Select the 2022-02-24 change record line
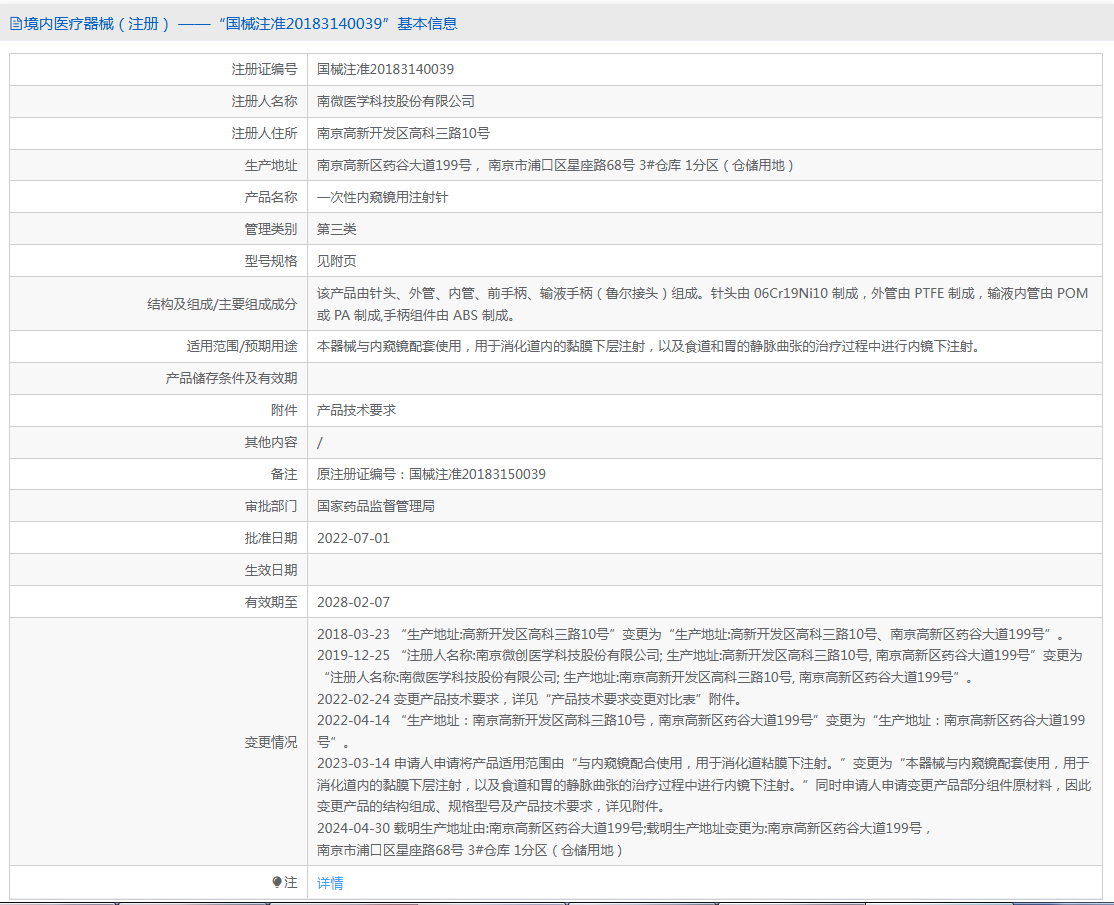 click(530, 699)
